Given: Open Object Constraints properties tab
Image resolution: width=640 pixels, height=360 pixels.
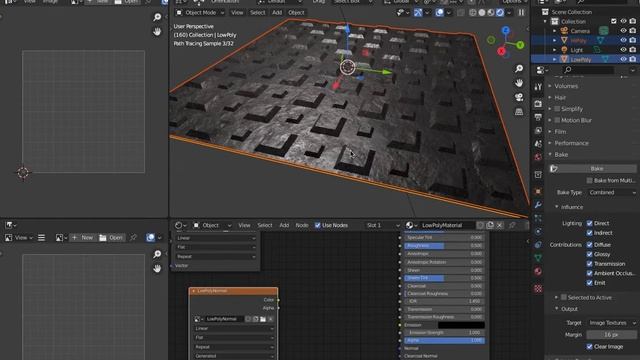Looking at the screenshot, I should tap(538, 244).
